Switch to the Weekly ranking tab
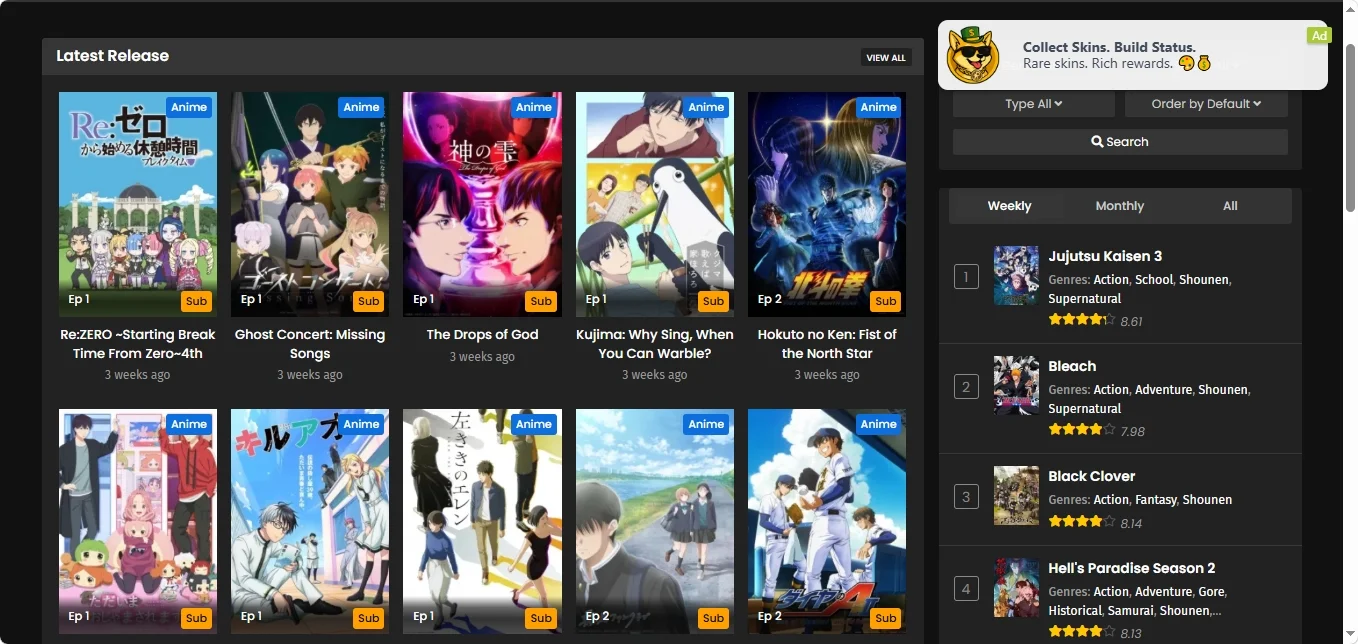This screenshot has width=1358, height=644. (1009, 206)
